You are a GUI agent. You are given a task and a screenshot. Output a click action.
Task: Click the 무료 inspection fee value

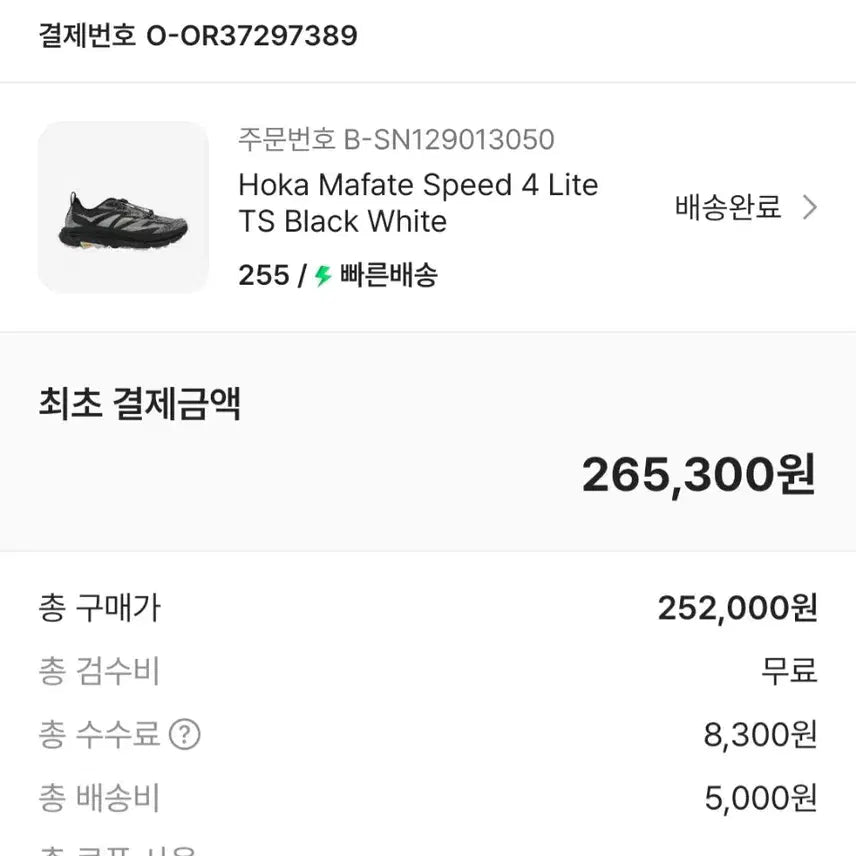click(x=786, y=672)
